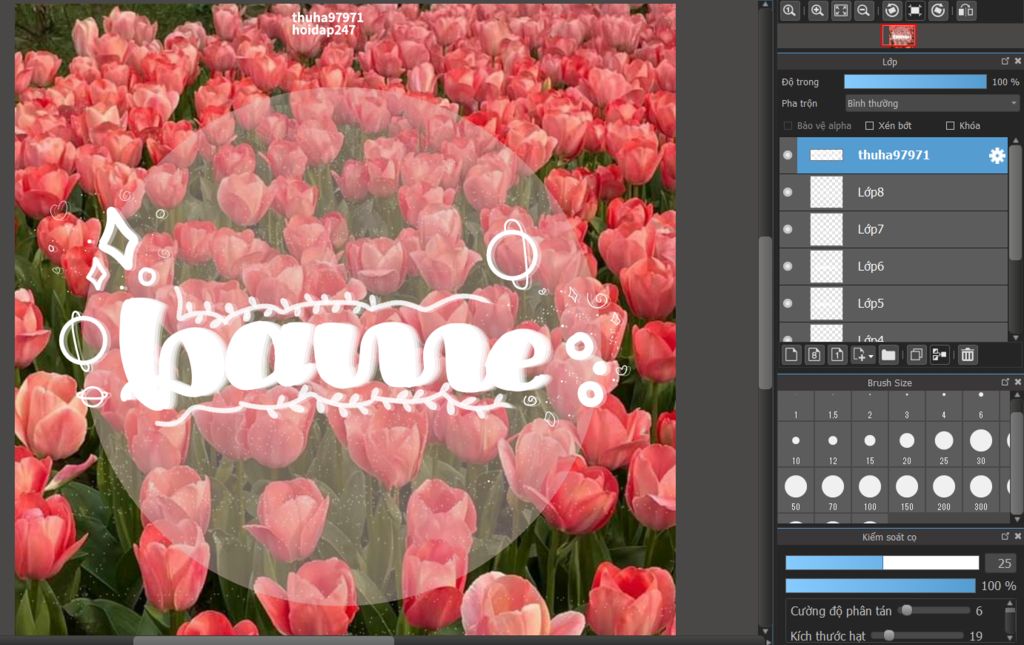The width and height of the screenshot is (1024, 645).
Task: Click the thuha97971 layer thumbnail
Action: (826, 155)
